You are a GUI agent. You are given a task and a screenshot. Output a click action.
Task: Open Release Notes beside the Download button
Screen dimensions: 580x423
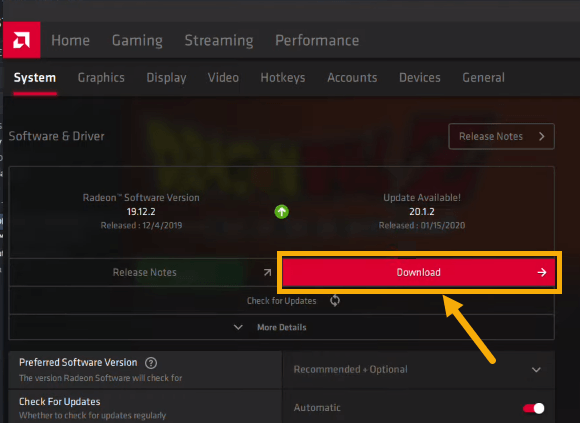click(145, 273)
